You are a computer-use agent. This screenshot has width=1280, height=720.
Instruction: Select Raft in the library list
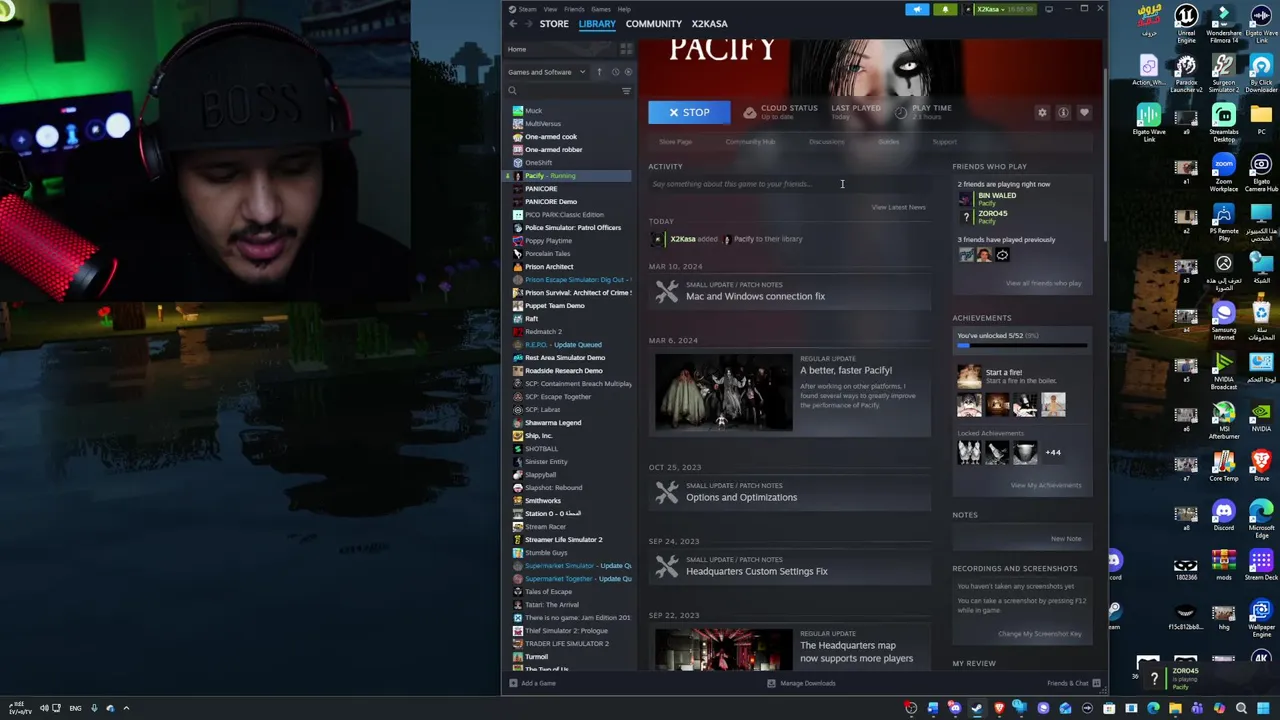tap(531, 319)
